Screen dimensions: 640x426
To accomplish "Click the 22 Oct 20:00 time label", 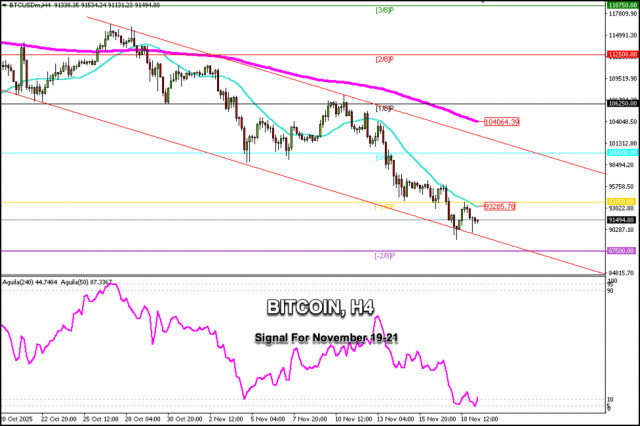I will 59,419.
